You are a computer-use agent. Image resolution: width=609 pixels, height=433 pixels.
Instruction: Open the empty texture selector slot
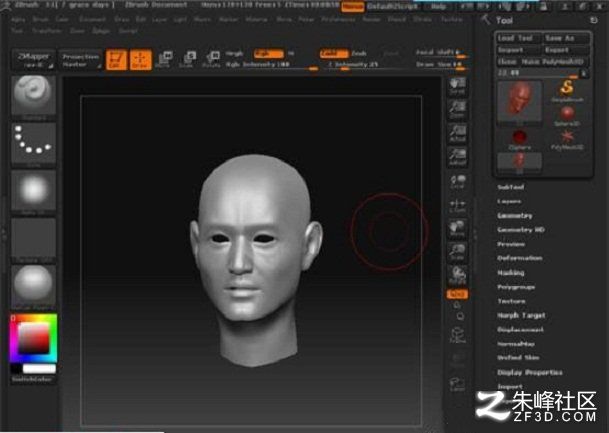[33, 240]
